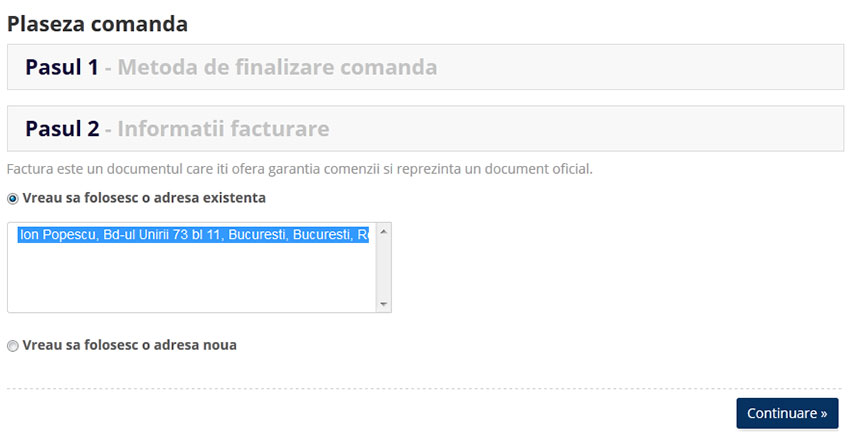Viewport: 850px width, 442px height.
Task: Expand the Pasul 2 section header
Action: click(x=425, y=129)
